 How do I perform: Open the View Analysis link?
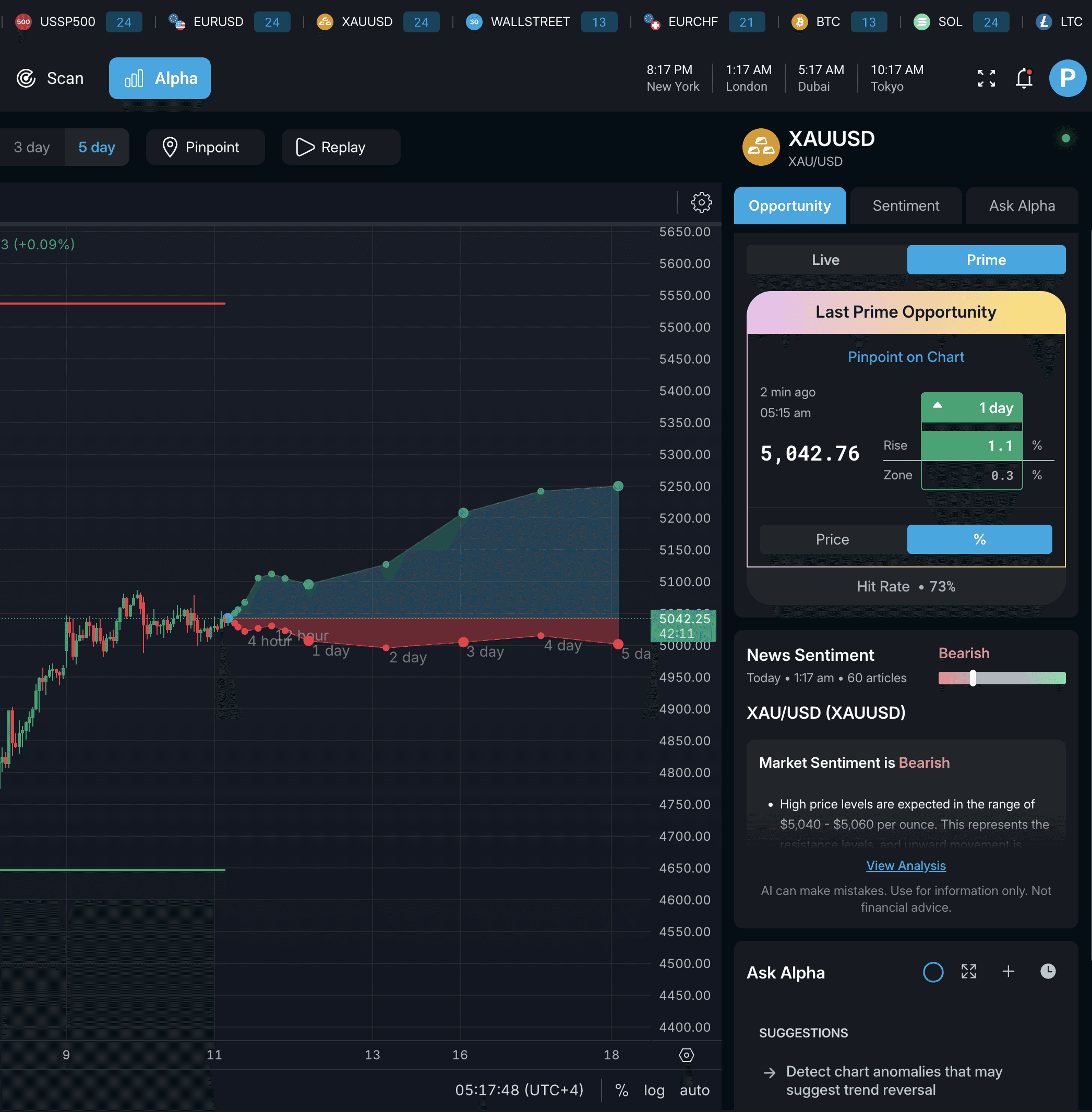(x=906, y=865)
